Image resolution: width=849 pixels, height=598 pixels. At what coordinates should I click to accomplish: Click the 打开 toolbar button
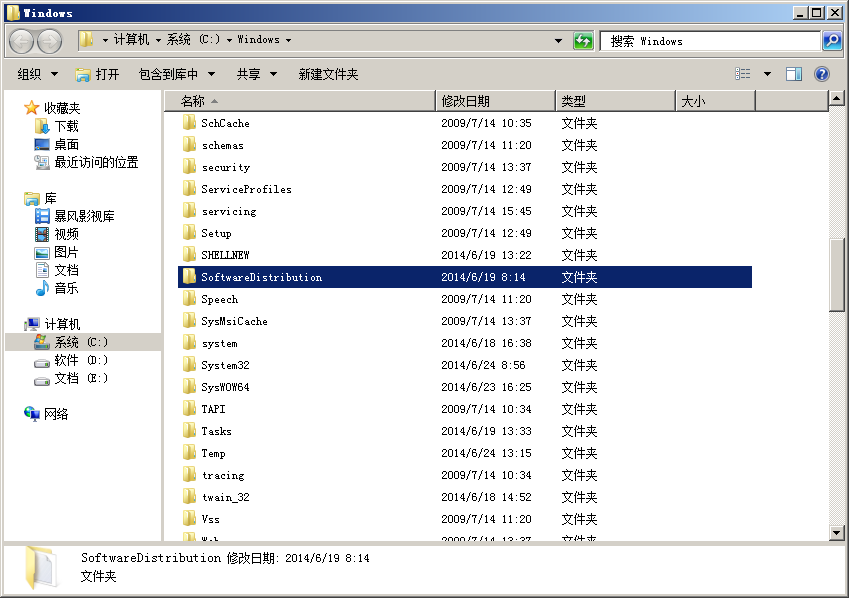pyautogui.click(x=97, y=74)
